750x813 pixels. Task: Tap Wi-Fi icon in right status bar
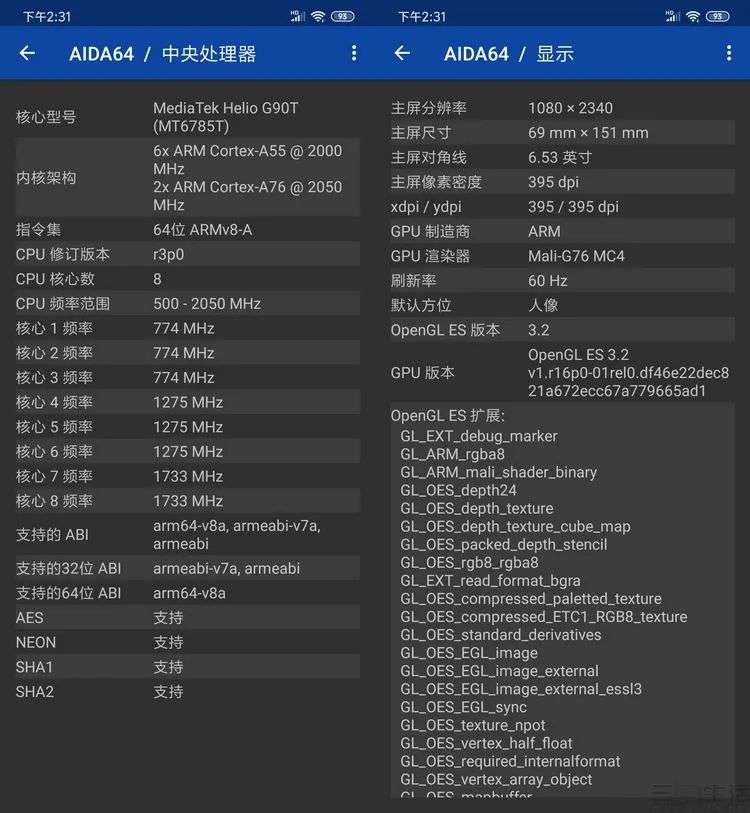click(x=693, y=17)
